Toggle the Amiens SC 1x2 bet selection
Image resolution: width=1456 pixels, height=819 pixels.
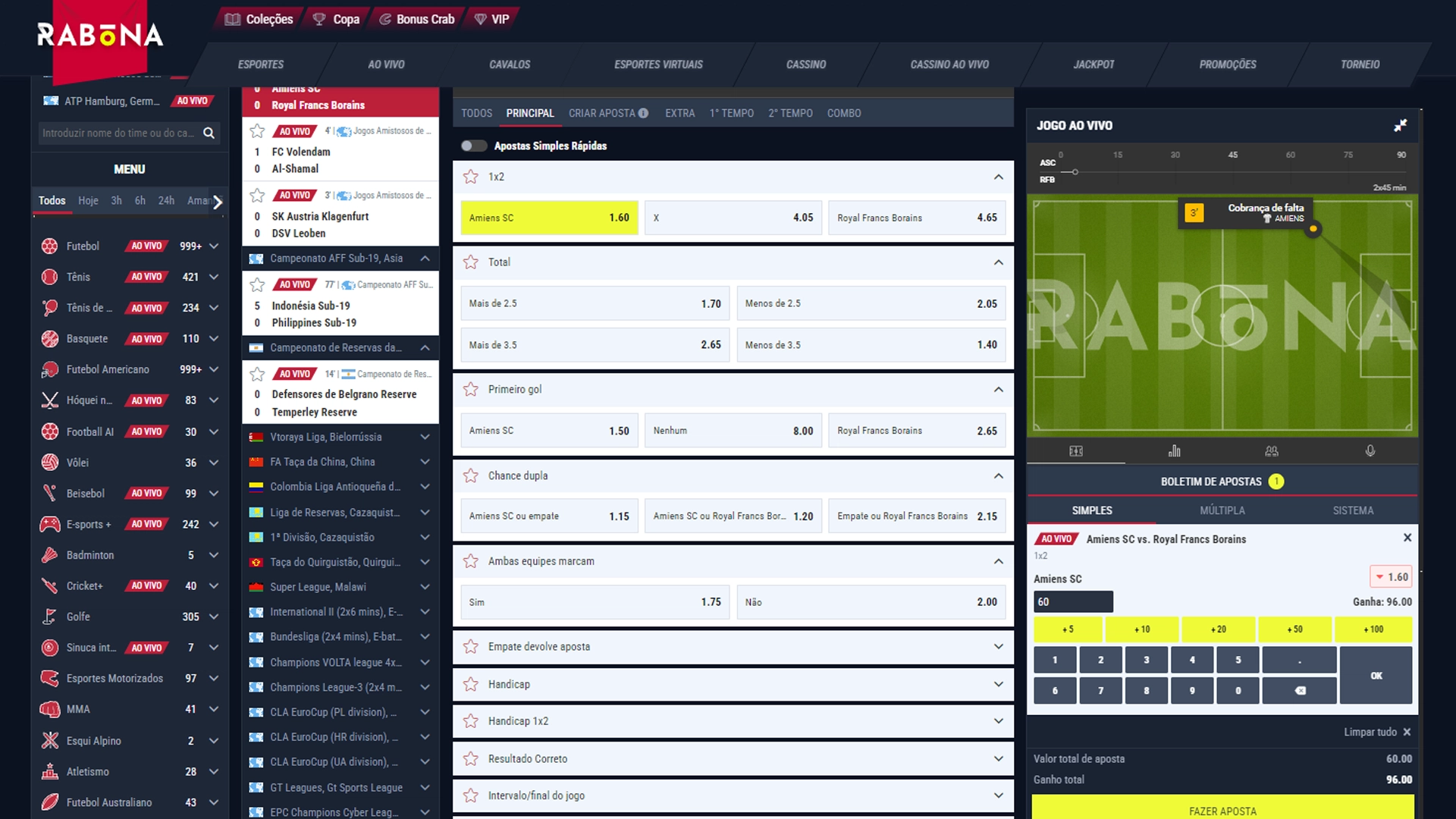pos(548,217)
